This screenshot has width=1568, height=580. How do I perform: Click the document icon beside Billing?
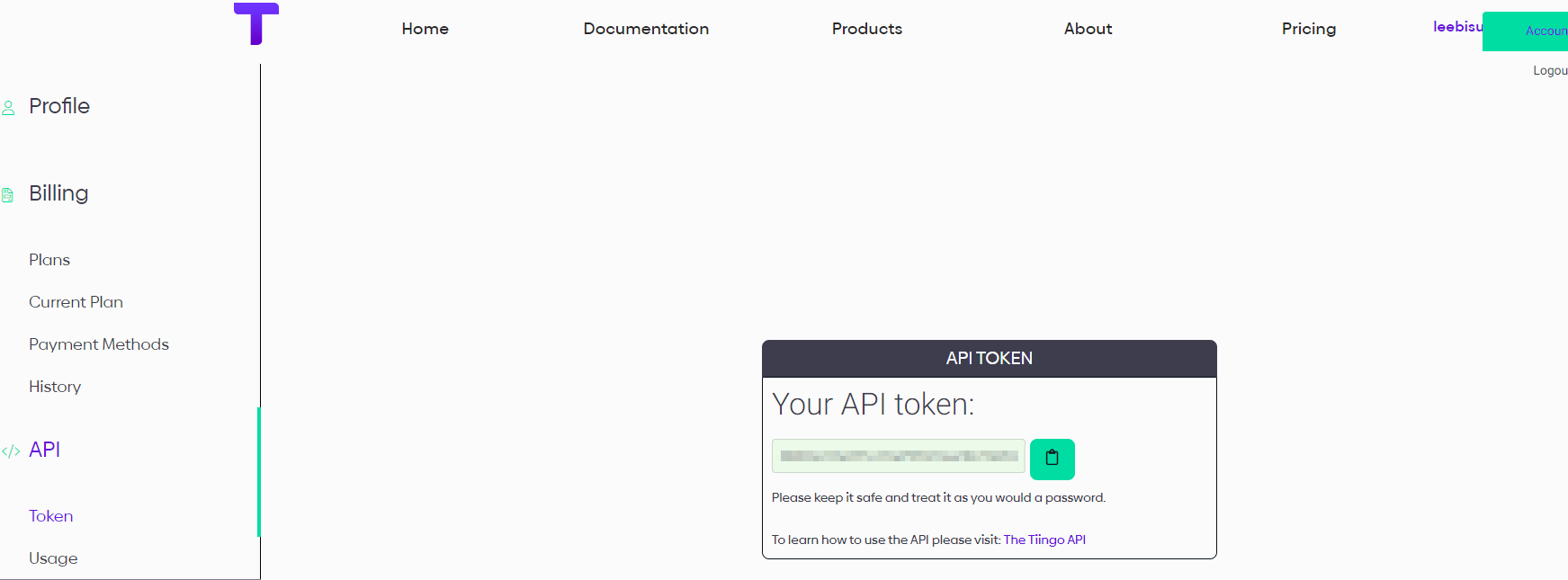8,195
